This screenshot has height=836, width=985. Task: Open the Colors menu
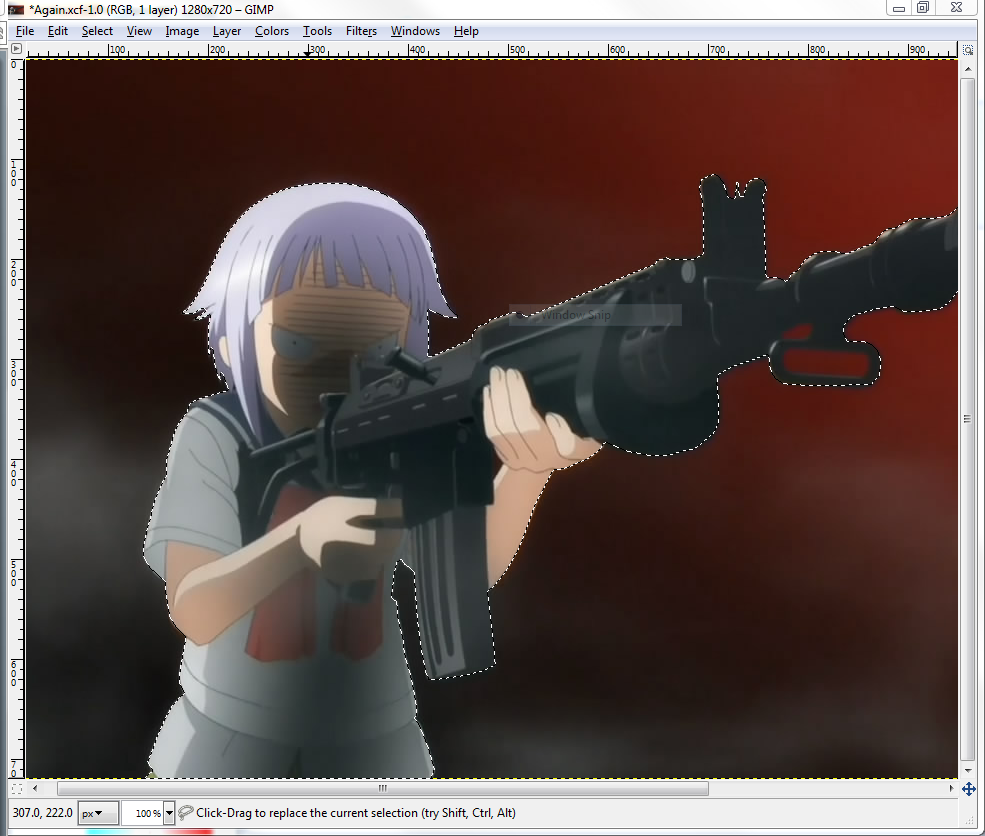(272, 31)
